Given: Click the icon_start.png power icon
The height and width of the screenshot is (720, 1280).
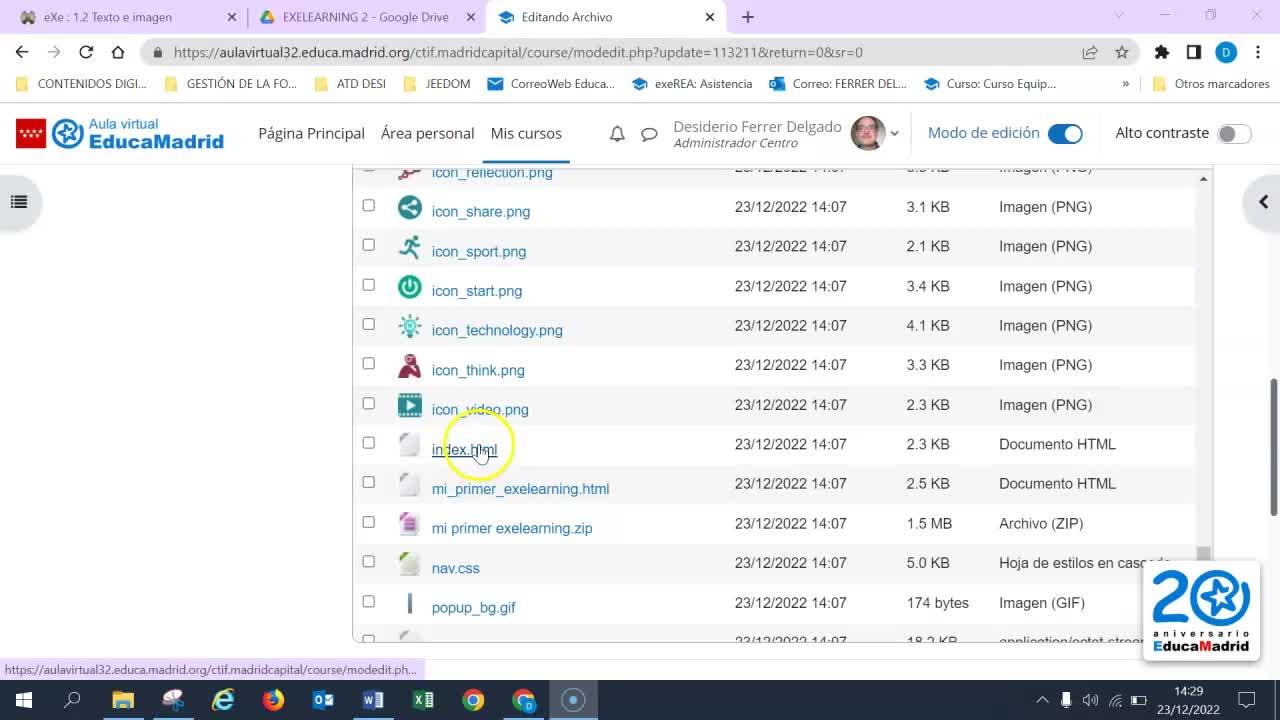Looking at the screenshot, I should coord(409,286).
